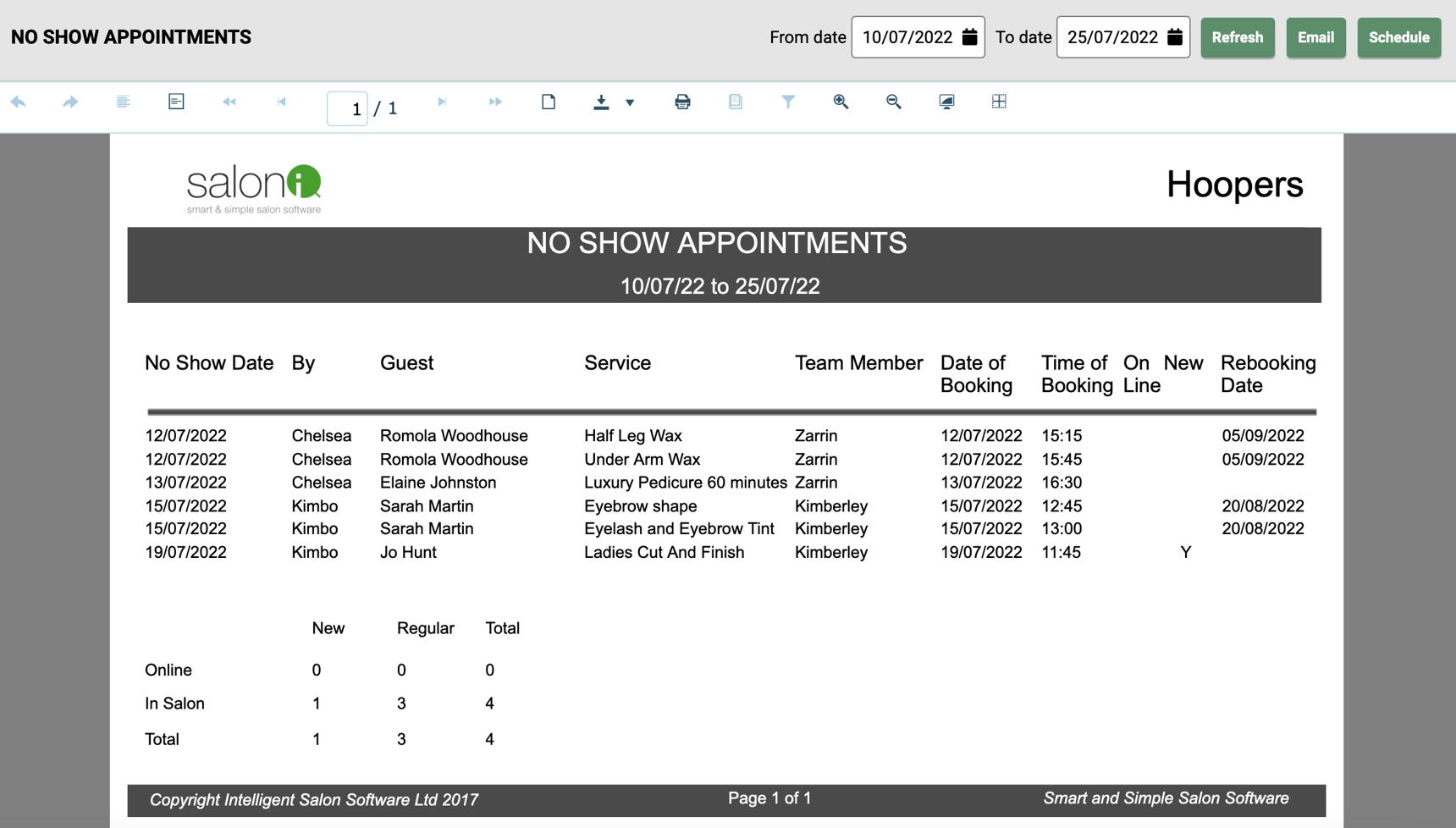The image size is (1456, 828).
Task: Open a new blank document
Action: (549, 102)
